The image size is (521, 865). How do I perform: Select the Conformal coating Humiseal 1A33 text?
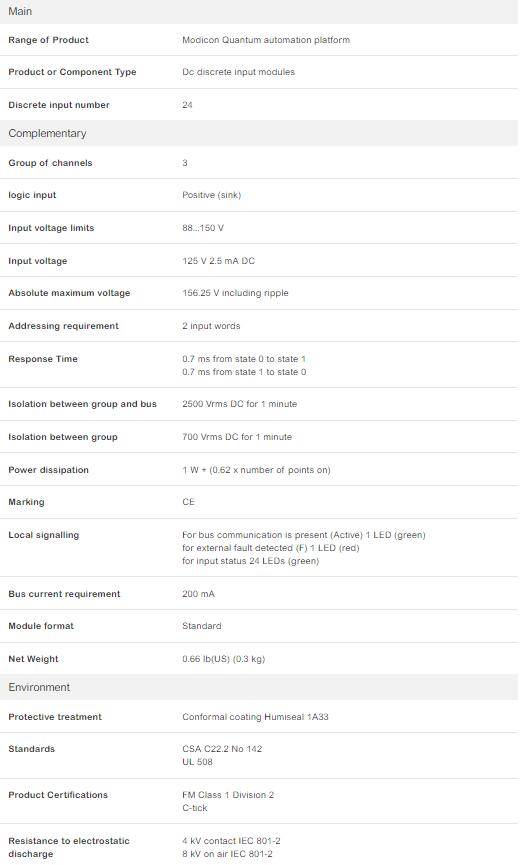tap(255, 717)
